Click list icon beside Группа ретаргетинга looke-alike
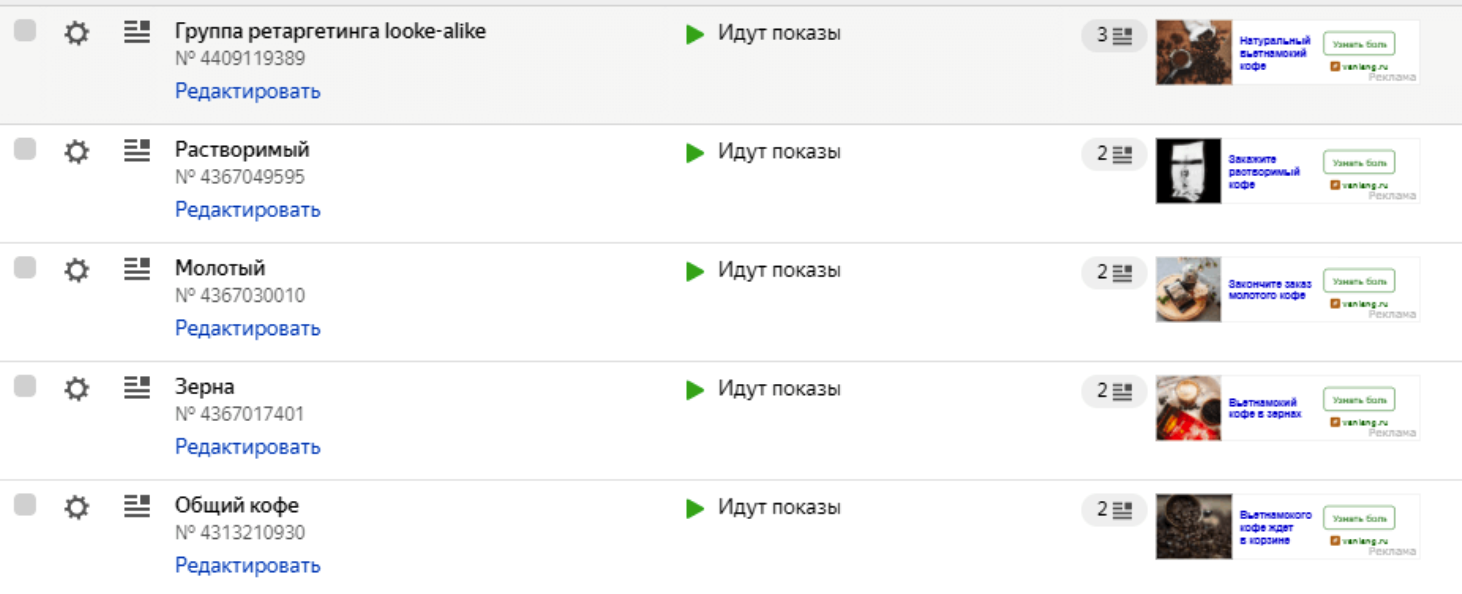Image resolution: width=1462 pixels, height=594 pixels. 137,32
